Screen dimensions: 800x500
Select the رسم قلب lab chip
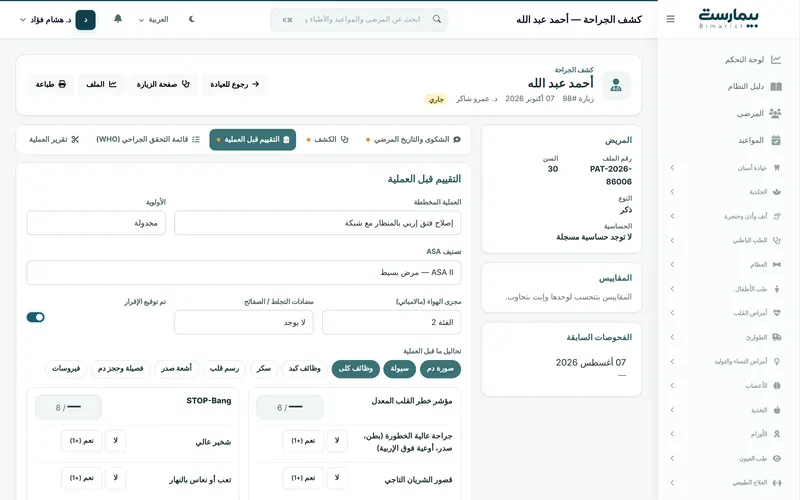[x=224, y=369]
